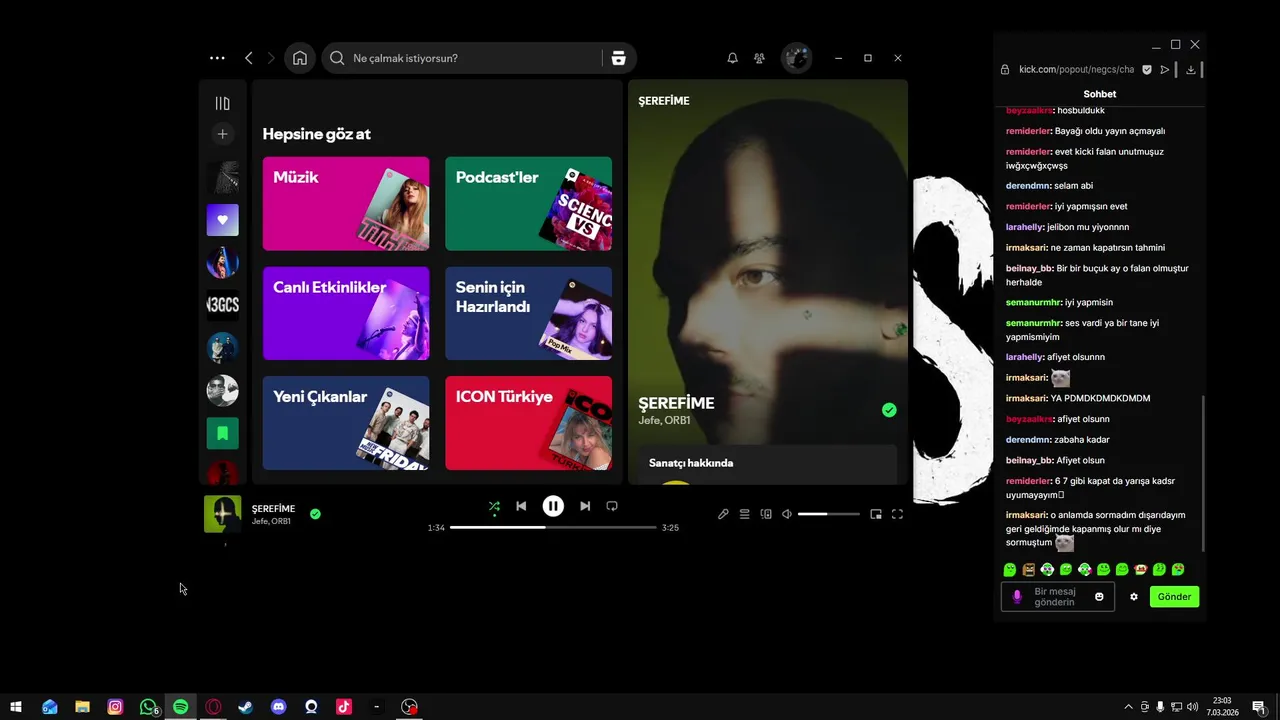Open the Spotify profile avatar menu
Image resolution: width=1280 pixels, height=720 pixels.
[x=796, y=58]
